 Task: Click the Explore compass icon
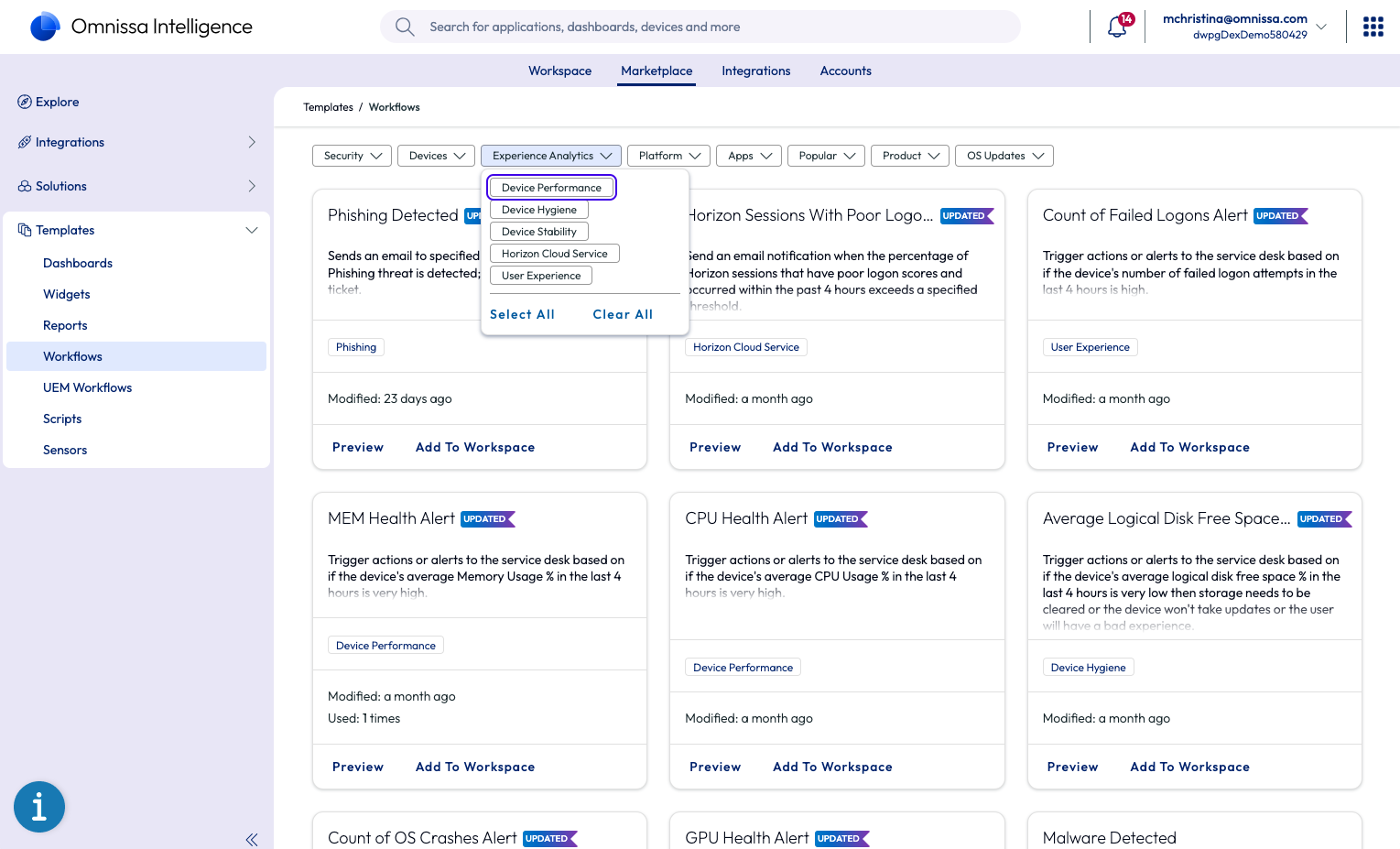(25, 102)
